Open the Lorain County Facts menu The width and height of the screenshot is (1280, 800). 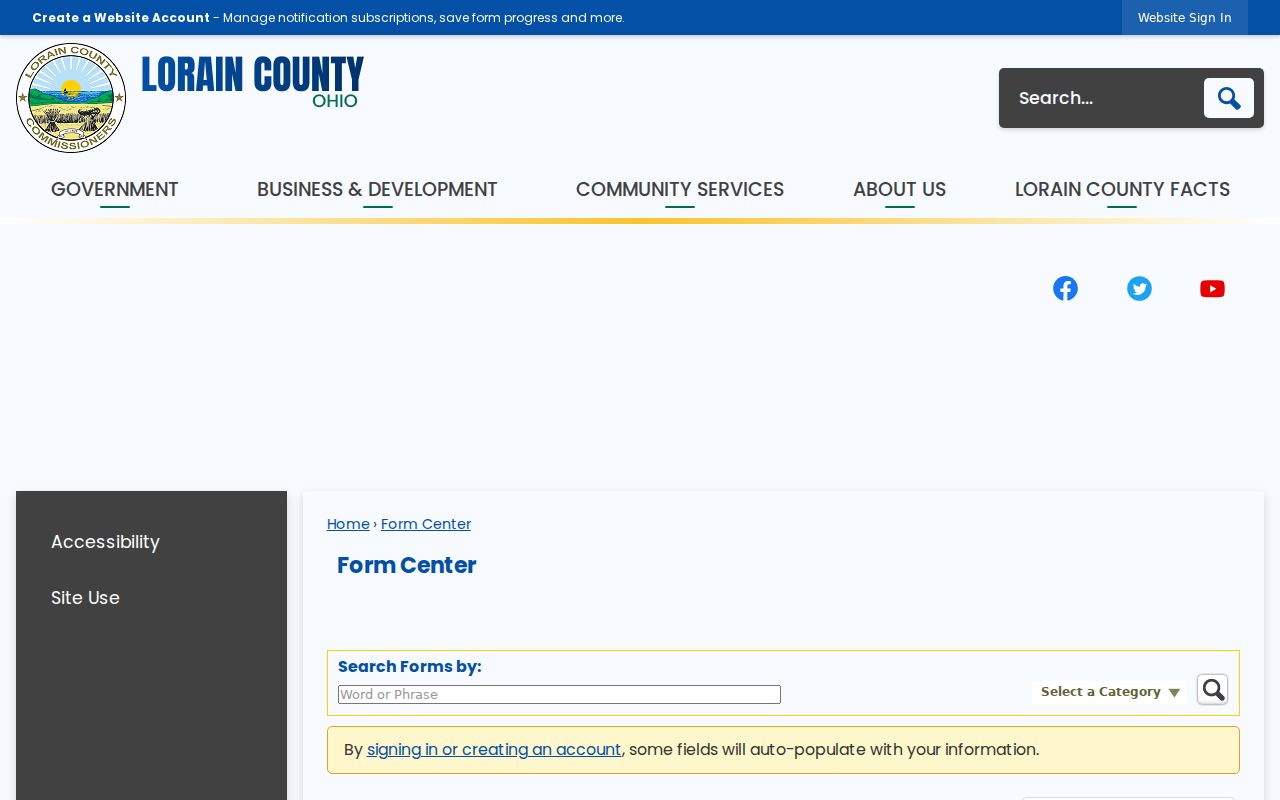[x=1122, y=189]
